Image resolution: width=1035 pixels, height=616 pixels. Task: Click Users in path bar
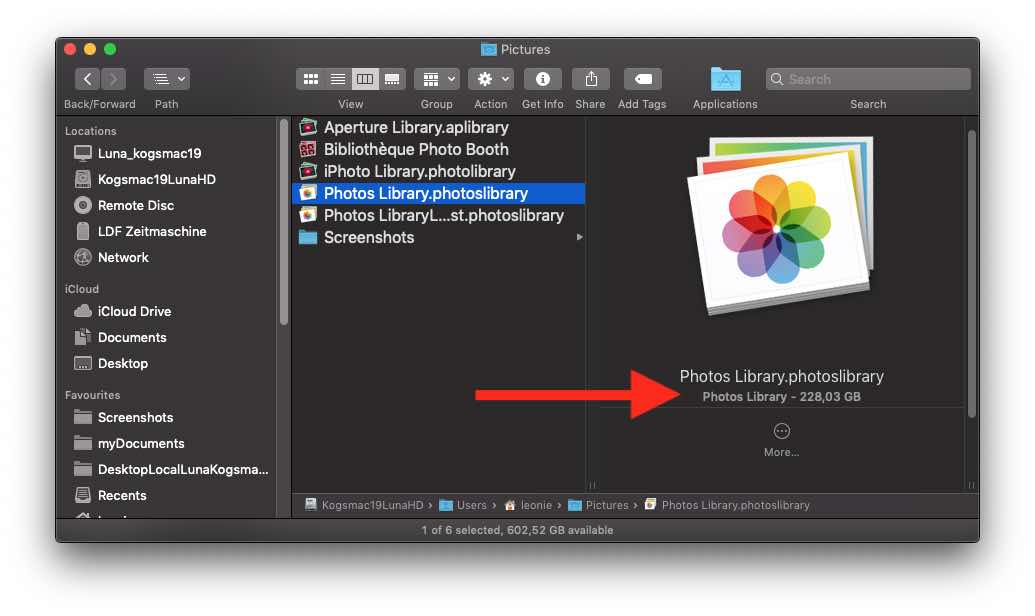click(x=471, y=505)
